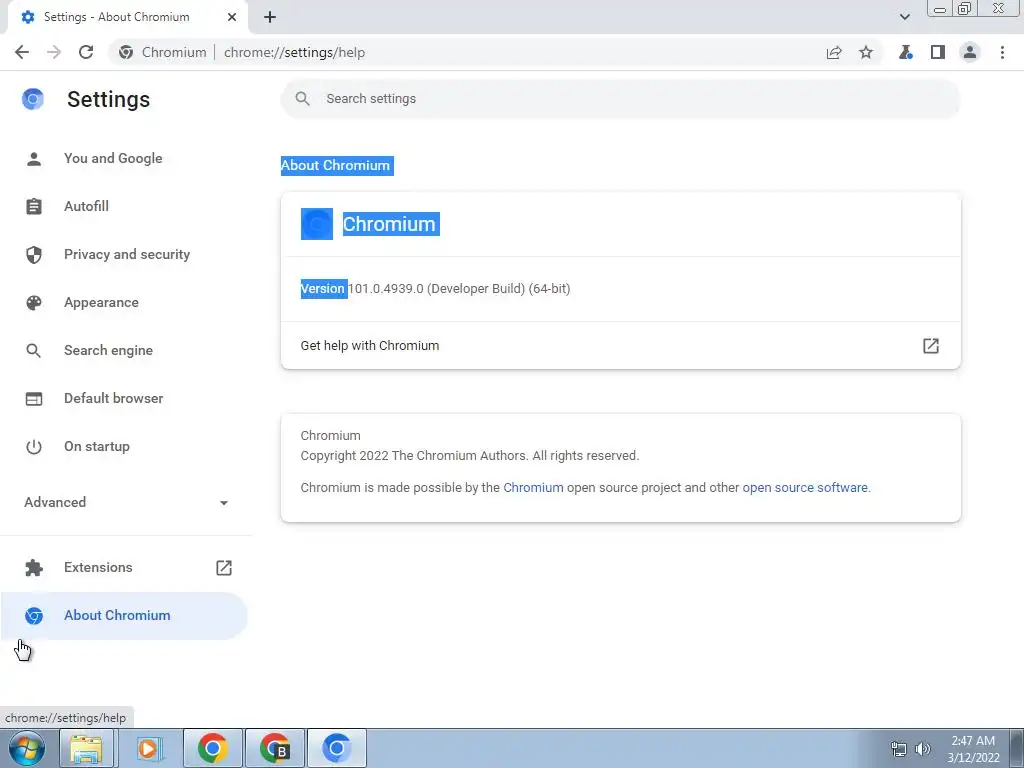Image resolution: width=1024 pixels, height=768 pixels.
Task: Click the Extensions external-link icon
Action: (224, 568)
